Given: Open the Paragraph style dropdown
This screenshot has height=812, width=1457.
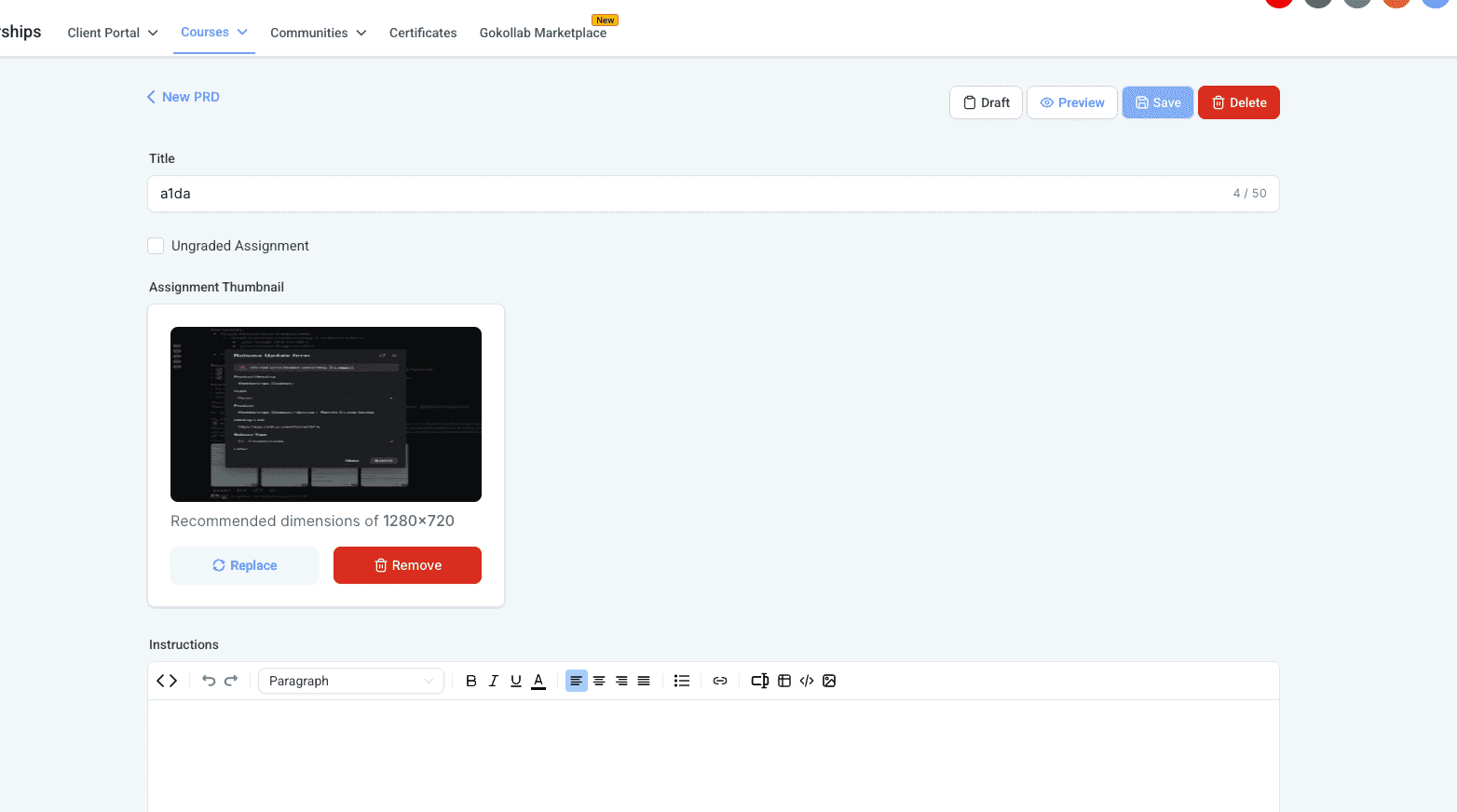Looking at the screenshot, I should click(351, 681).
